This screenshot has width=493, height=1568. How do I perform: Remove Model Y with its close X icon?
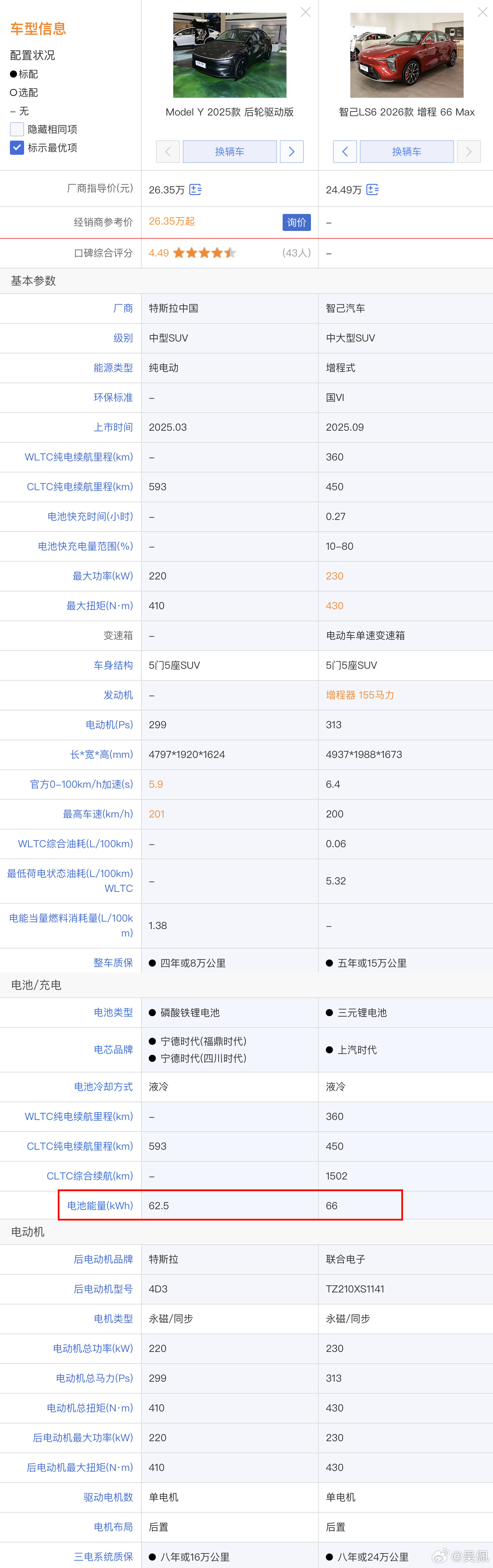306,12
